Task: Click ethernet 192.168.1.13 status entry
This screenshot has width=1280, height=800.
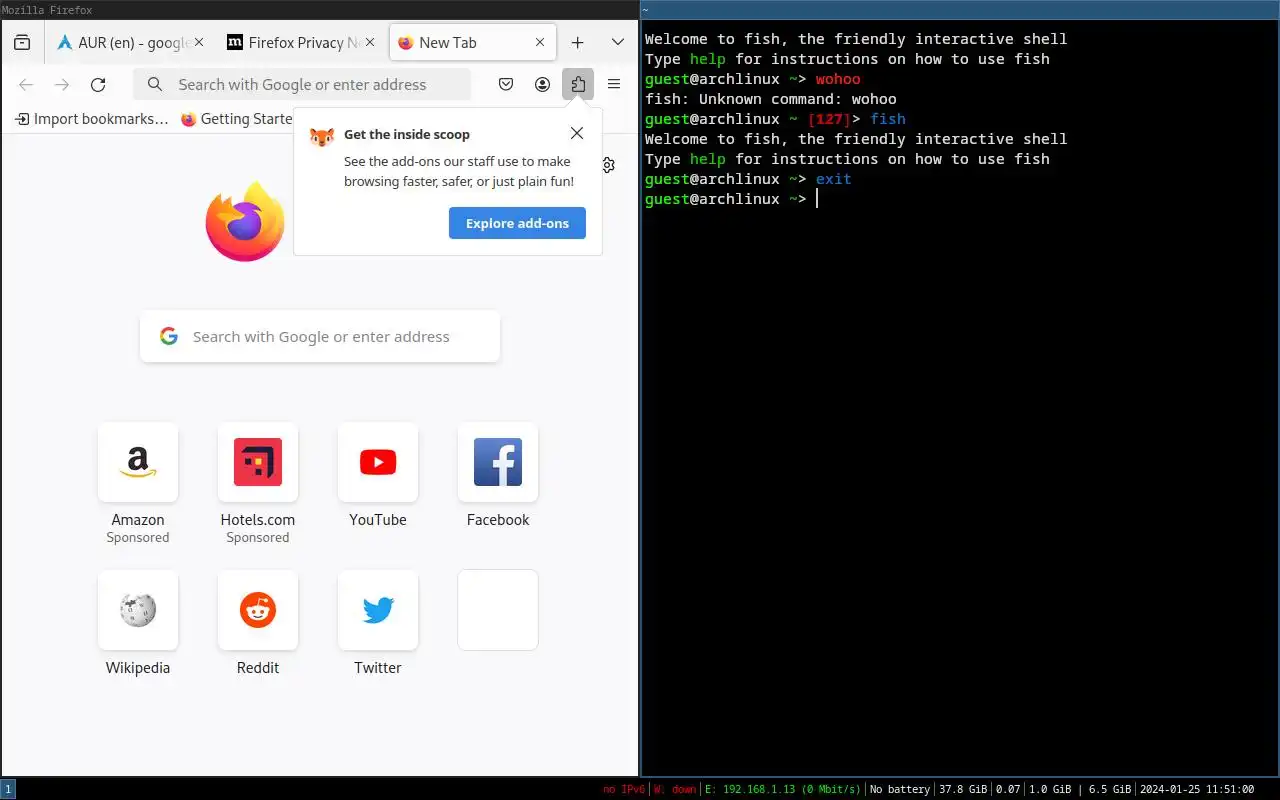Action: (x=782, y=790)
